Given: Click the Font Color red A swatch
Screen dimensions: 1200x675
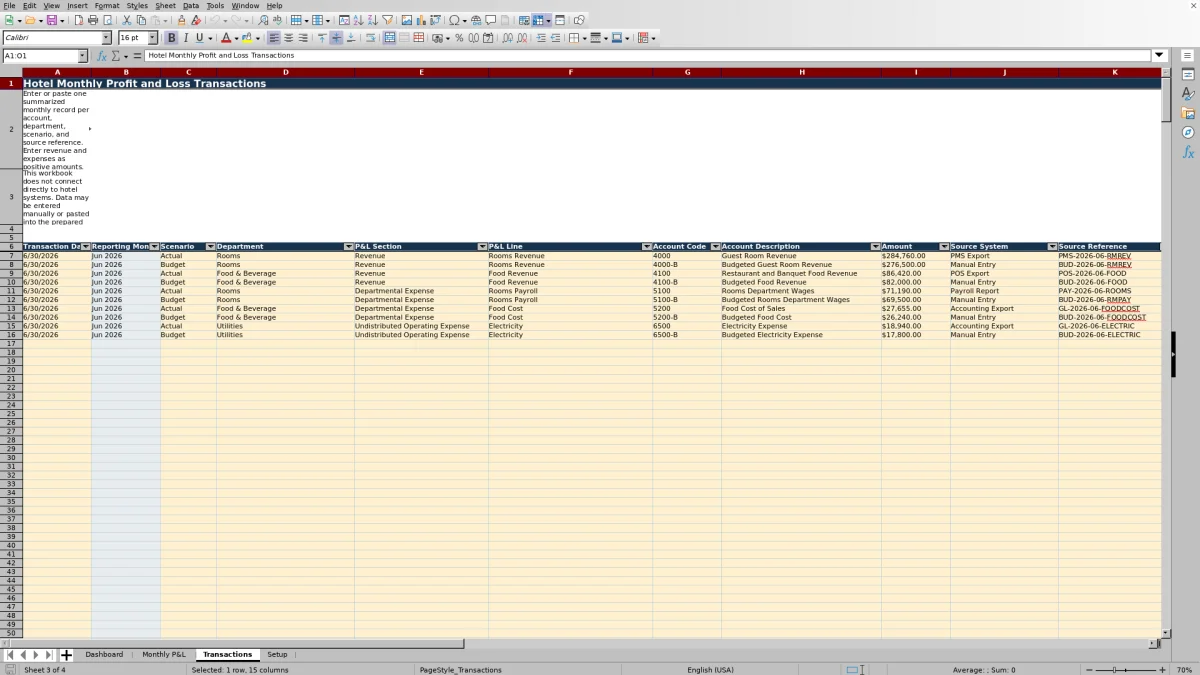Looking at the screenshot, I should click(x=227, y=38).
